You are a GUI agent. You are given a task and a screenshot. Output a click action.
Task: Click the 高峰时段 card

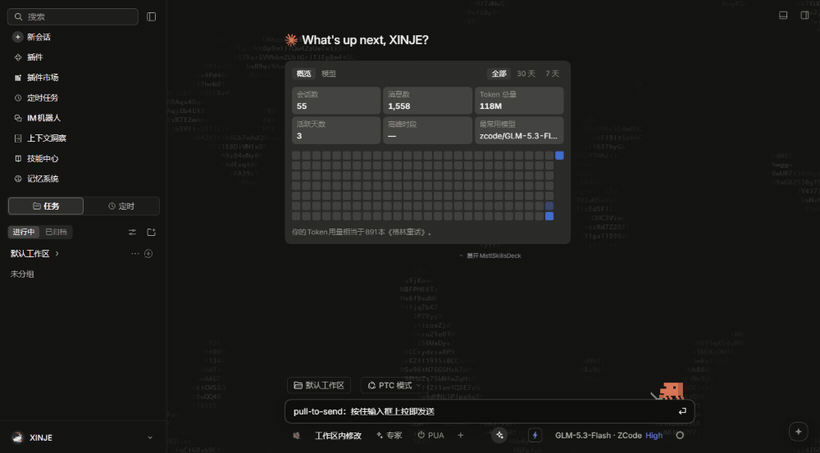click(427, 130)
